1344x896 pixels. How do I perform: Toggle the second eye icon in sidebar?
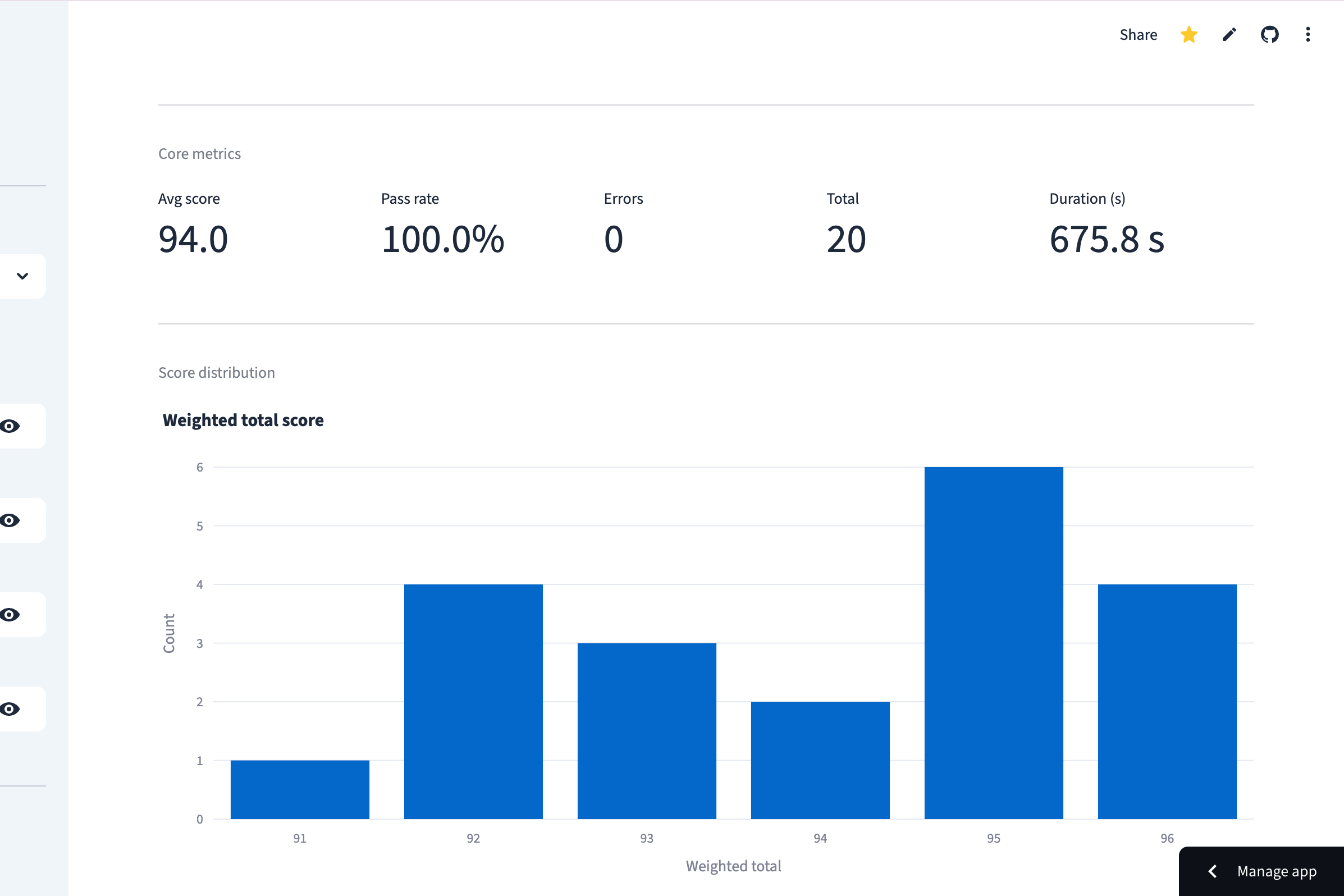[10, 520]
